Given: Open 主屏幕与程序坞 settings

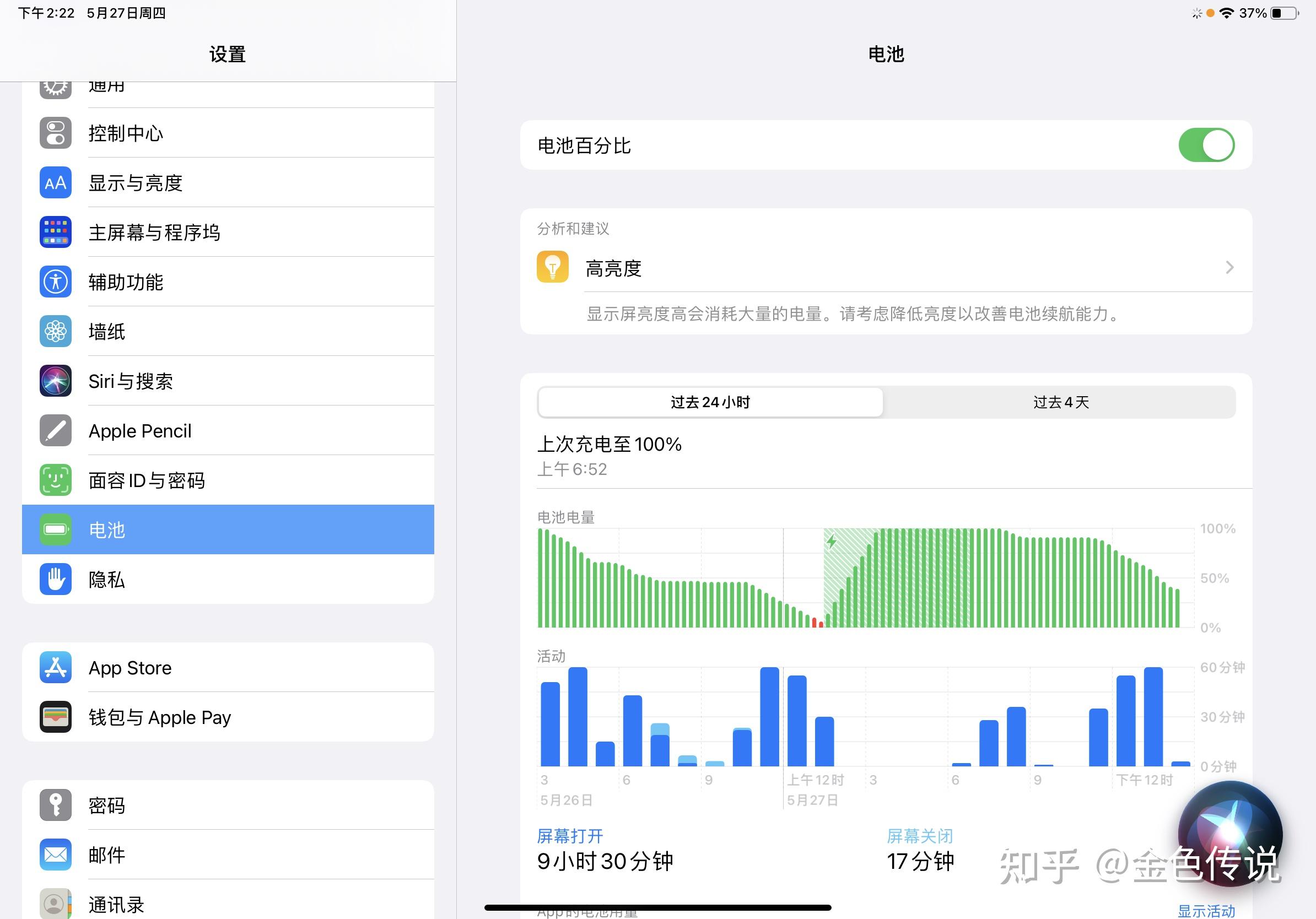Looking at the screenshot, I should [x=228, y=232].
